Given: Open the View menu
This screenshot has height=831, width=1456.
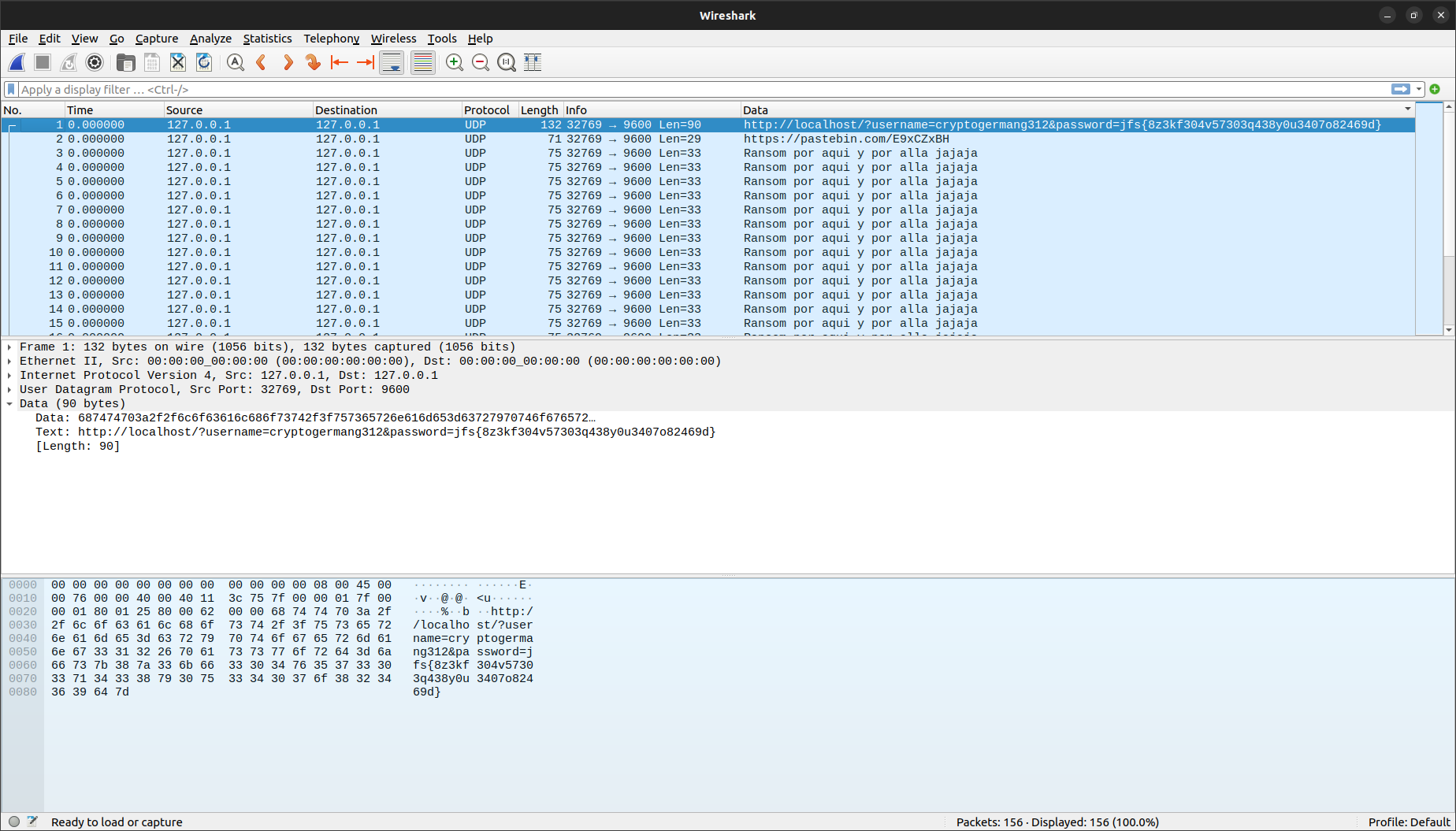Looking at the screenshot, I should (84, 39).
